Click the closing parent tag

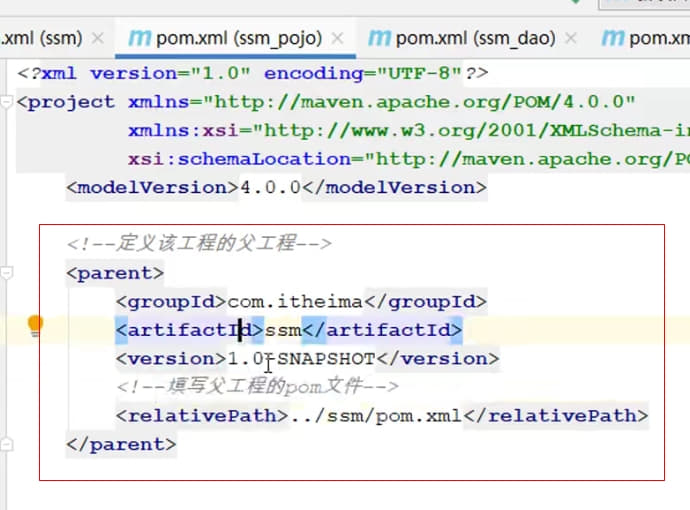[x=121, y=444]
